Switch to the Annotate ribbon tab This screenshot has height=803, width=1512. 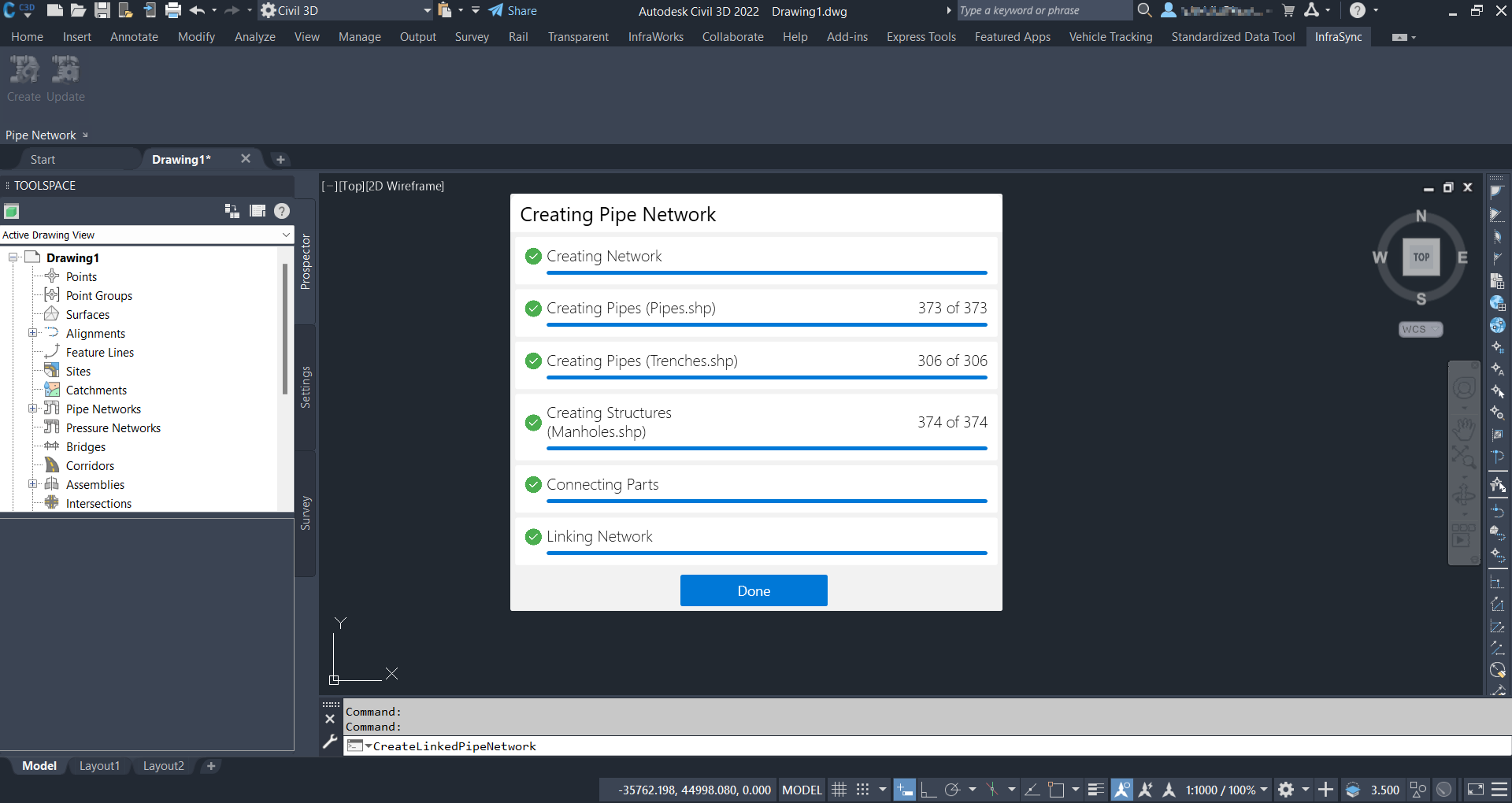[134, 37]
